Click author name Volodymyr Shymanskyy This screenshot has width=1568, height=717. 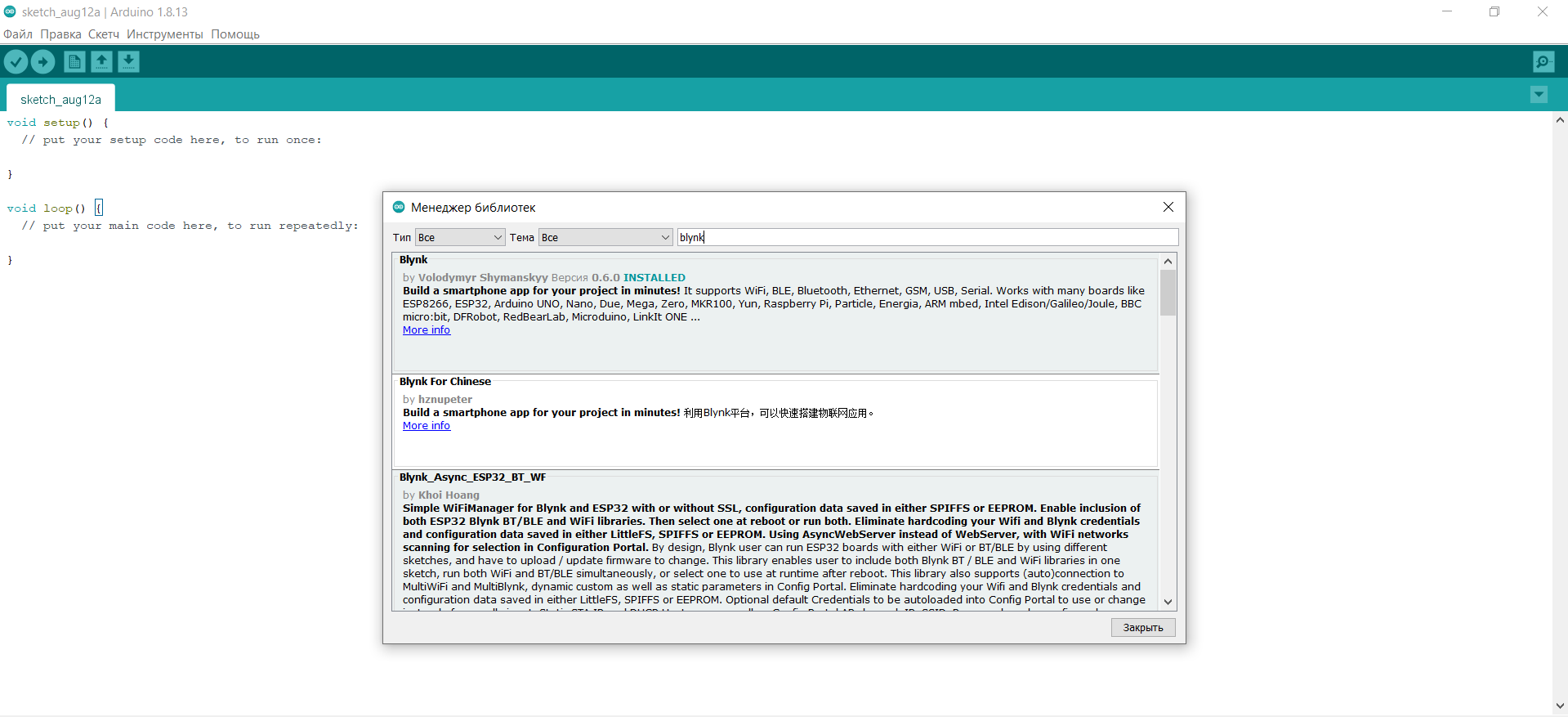coord(483,278)
